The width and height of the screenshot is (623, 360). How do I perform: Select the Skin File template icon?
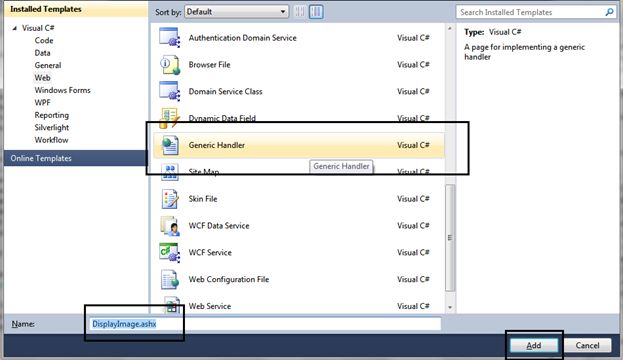click(170, 199)
